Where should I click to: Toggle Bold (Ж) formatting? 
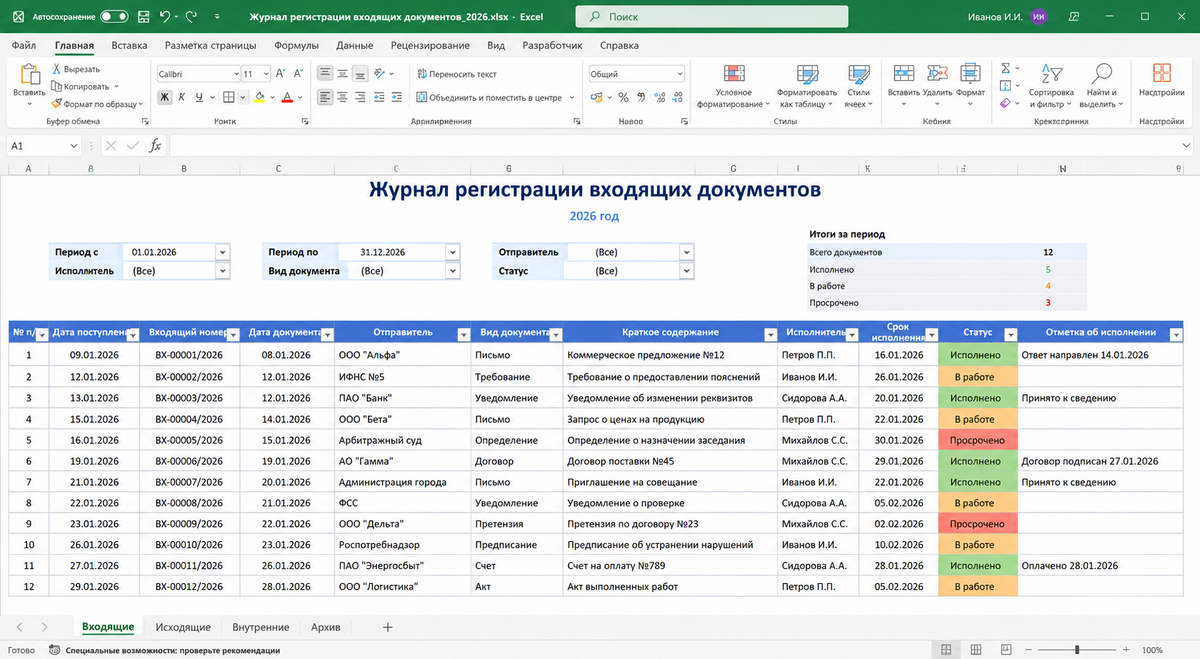(165, 97)
